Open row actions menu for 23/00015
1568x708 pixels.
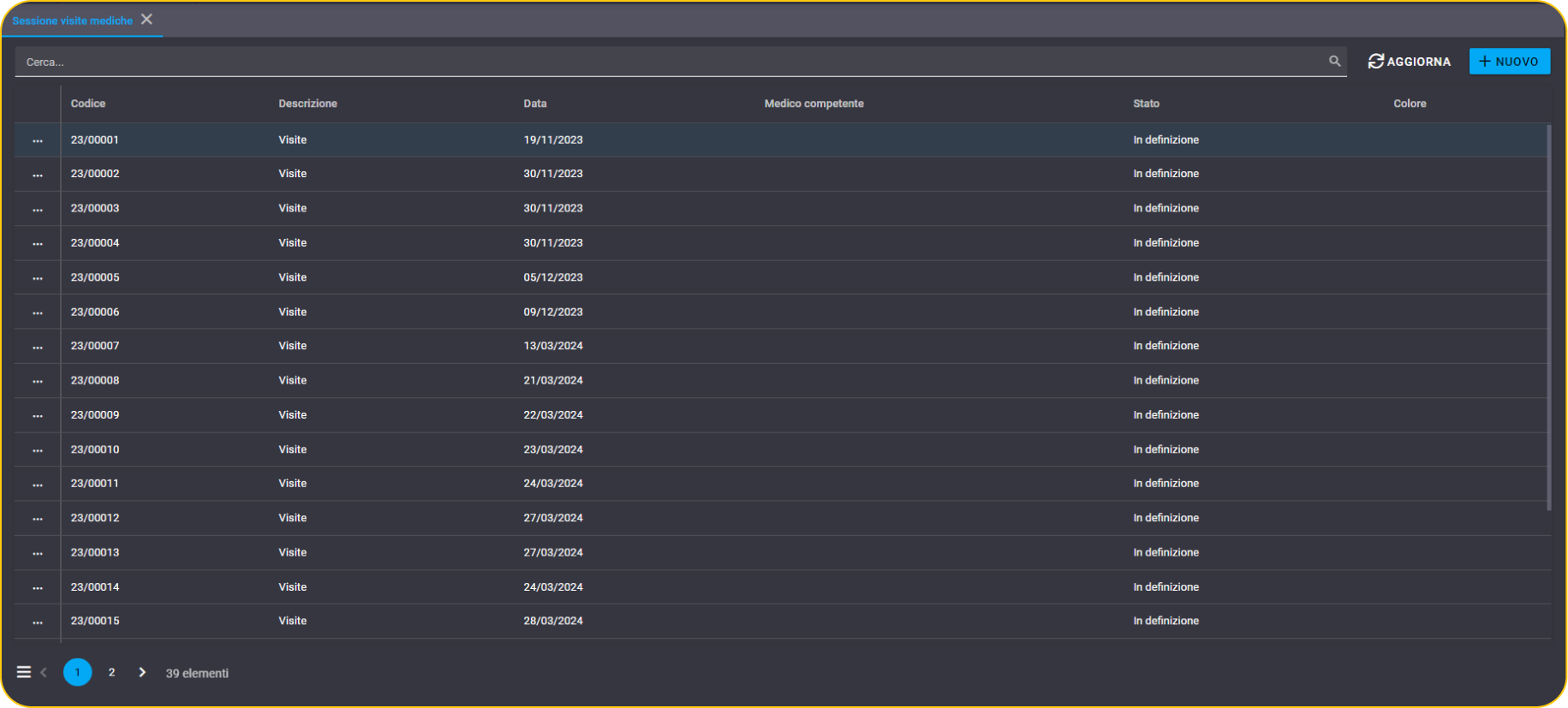click(x=38, y=622)
